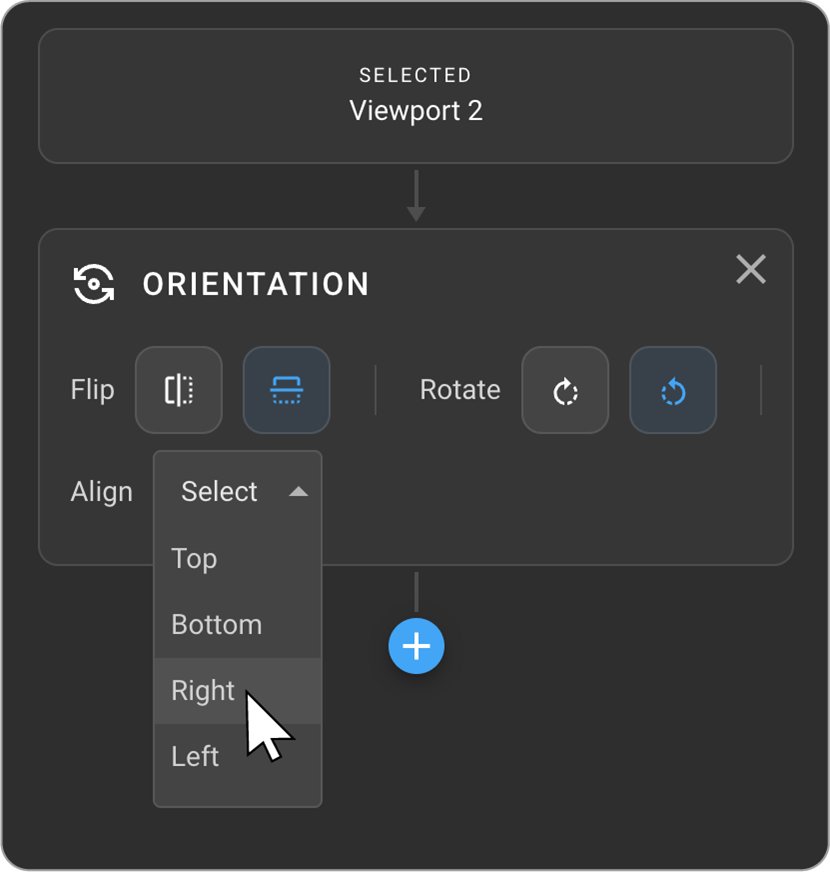This screenshot has width=830, height=872.
Task: Click the Align label
Action: pos(101,491)
